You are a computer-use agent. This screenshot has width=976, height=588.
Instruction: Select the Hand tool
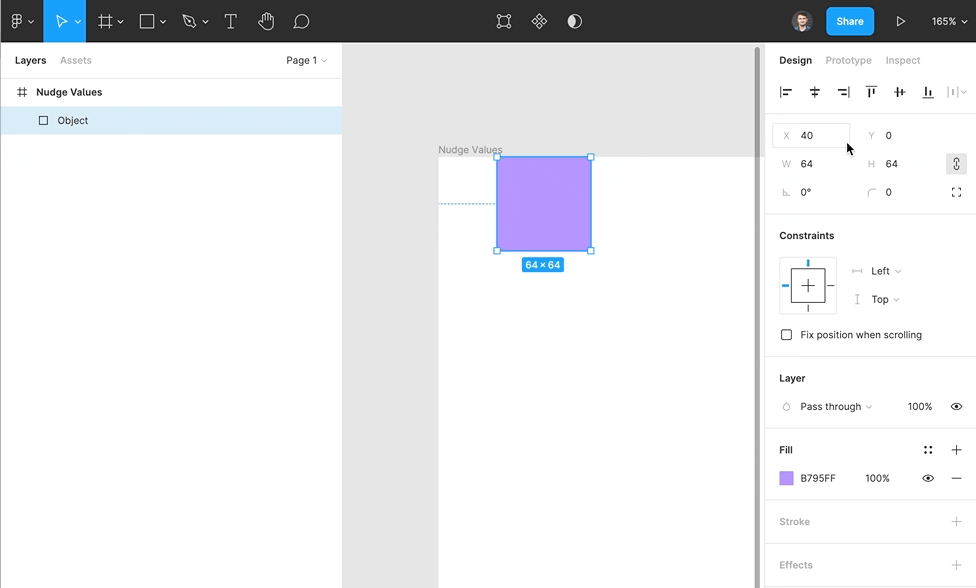click(x=266, y=21)
